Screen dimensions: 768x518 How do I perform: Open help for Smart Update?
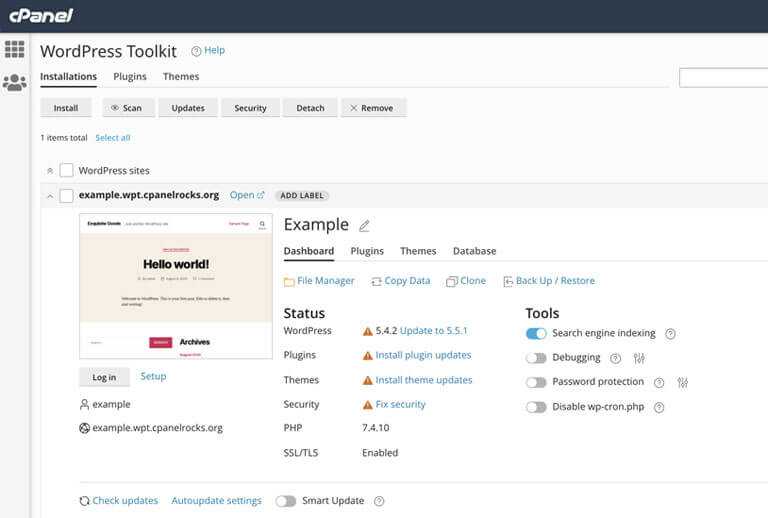click(379, 501)
